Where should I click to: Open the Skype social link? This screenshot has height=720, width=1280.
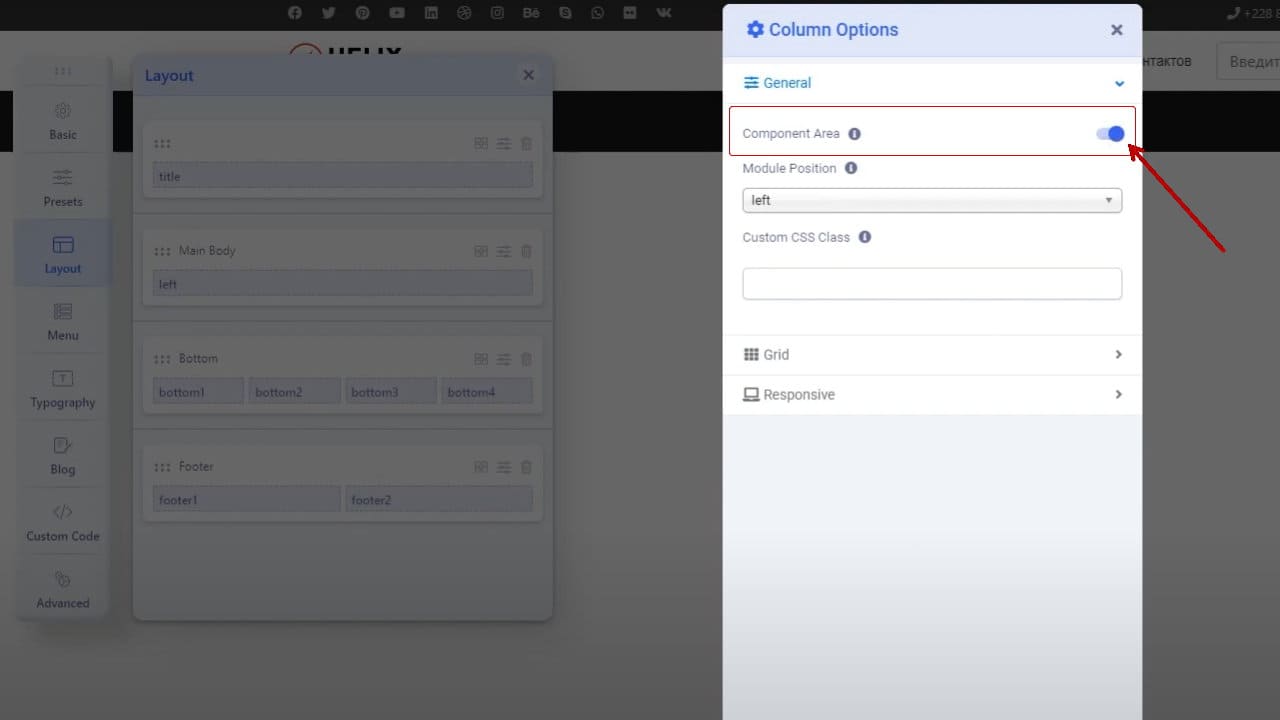pyautogui.click(x=565, y=13)
